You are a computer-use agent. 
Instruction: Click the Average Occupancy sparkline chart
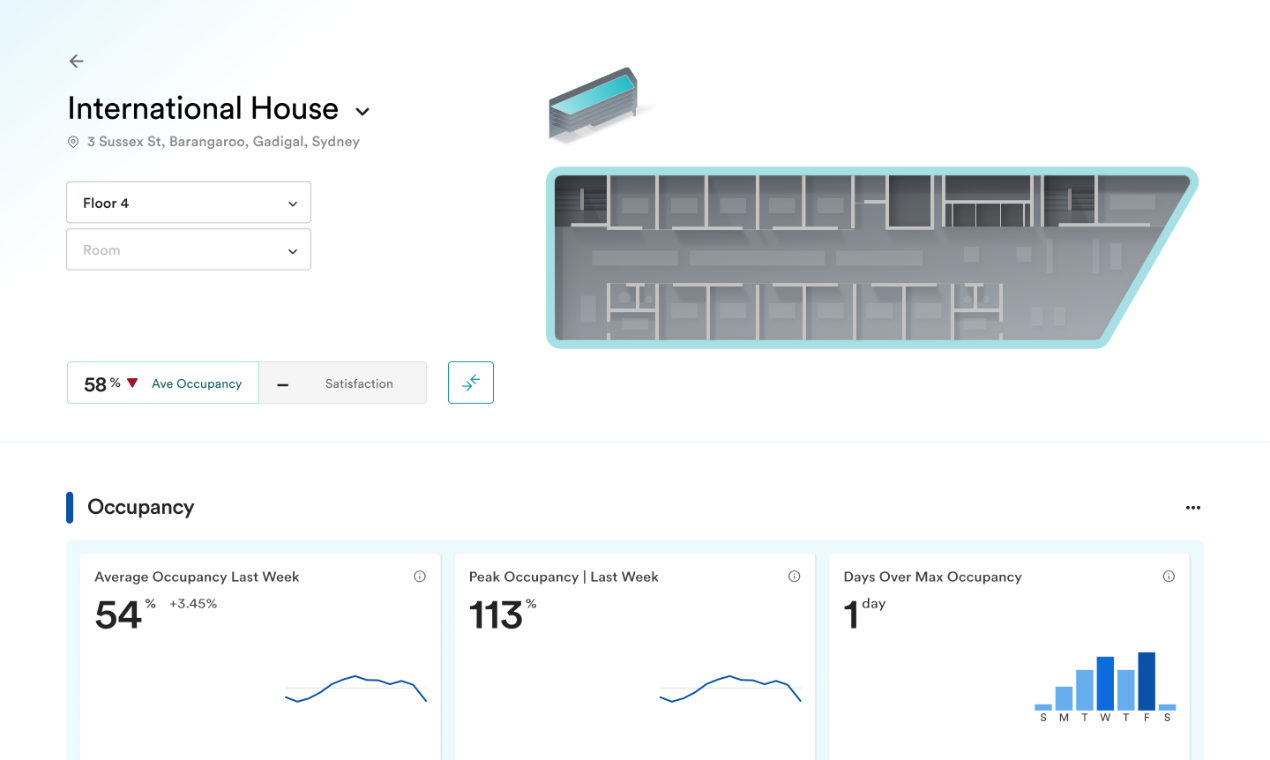(x=356, y=689)
